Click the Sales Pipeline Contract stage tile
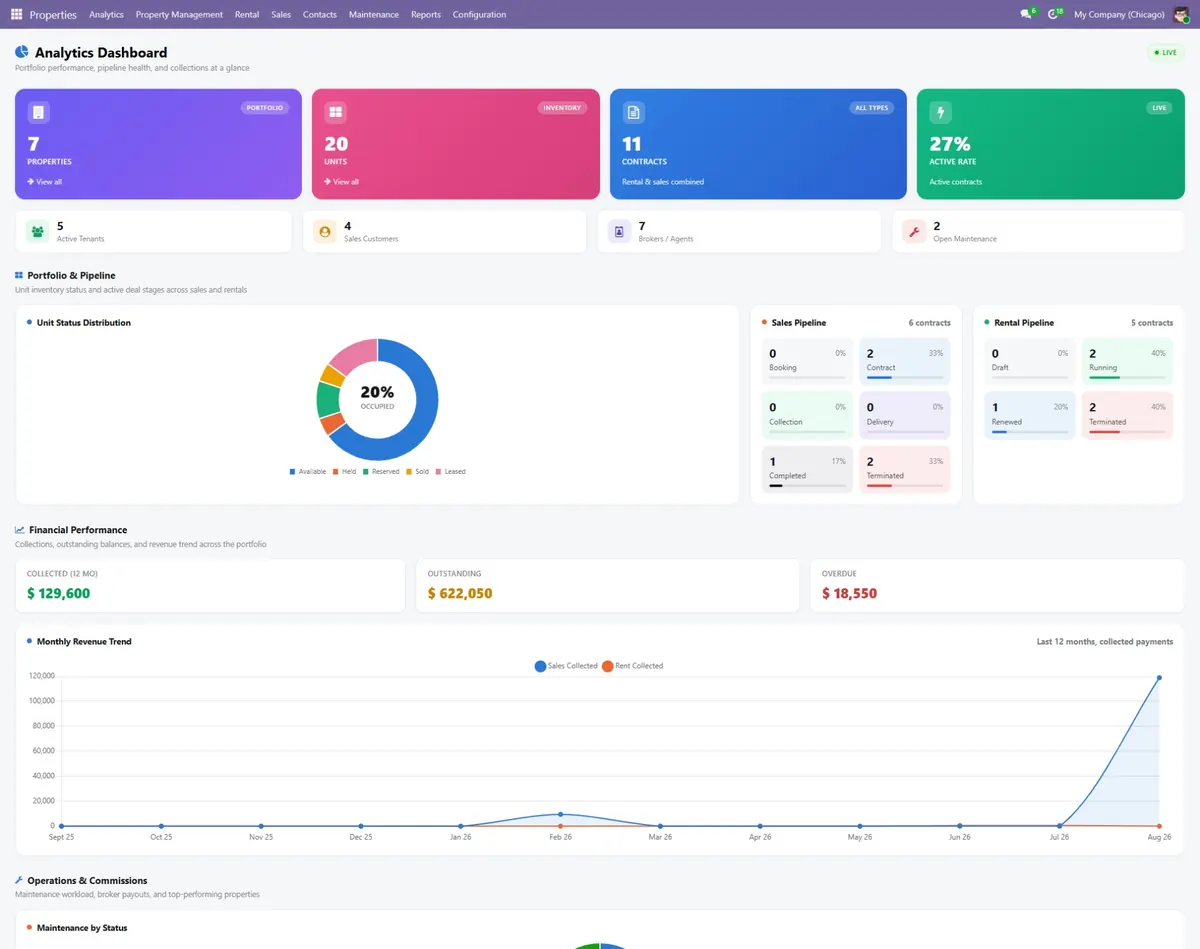 pos(904,361)
